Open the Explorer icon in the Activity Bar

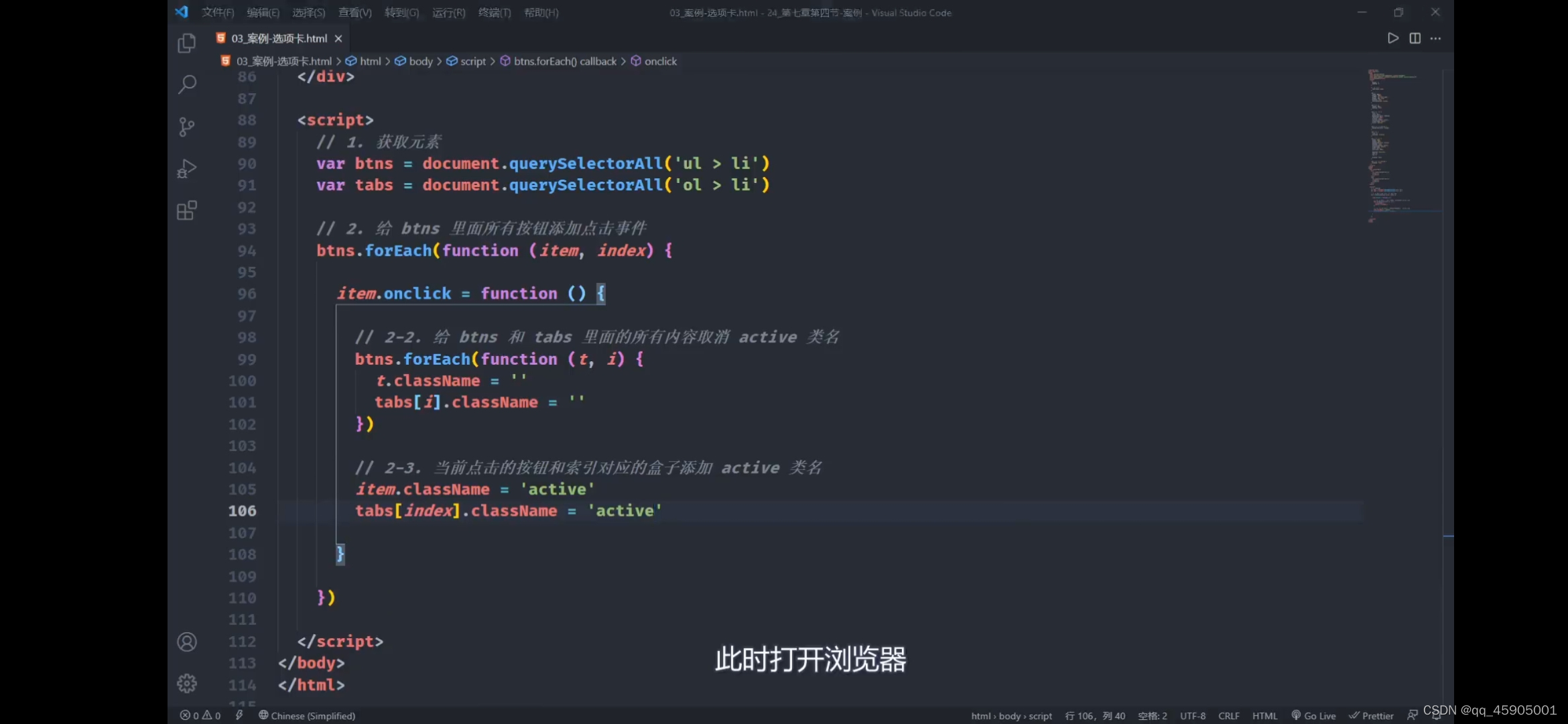[186, 42]
